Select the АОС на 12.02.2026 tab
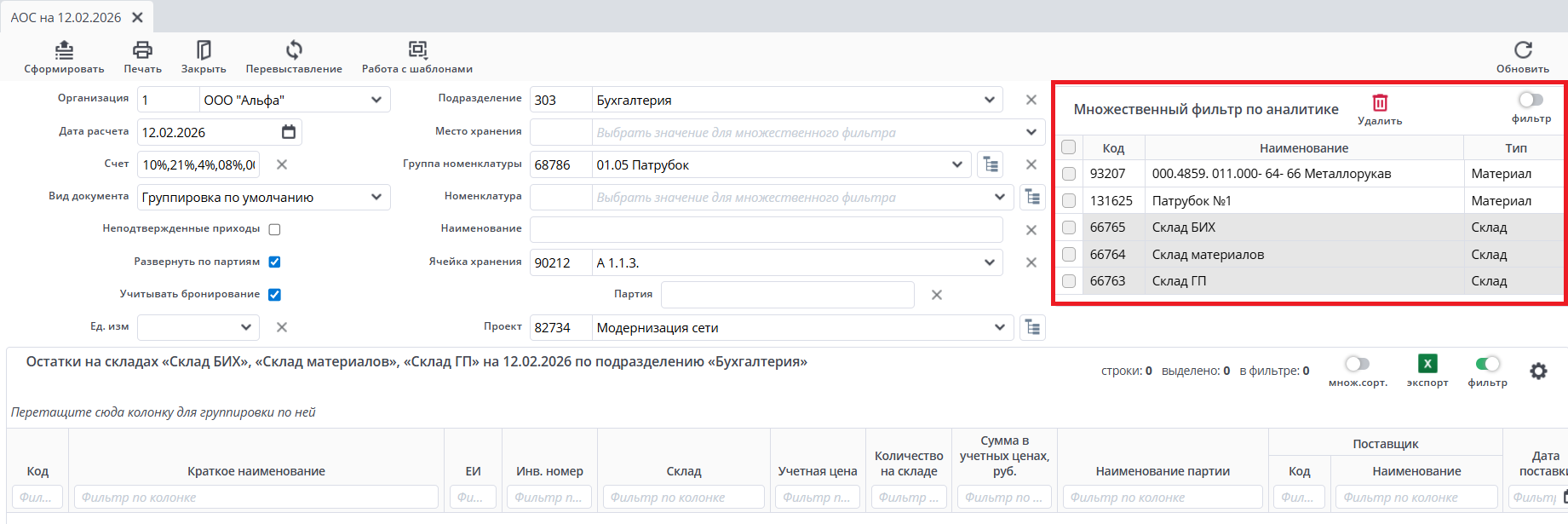 pyautogui.click(x=66, y=17)
